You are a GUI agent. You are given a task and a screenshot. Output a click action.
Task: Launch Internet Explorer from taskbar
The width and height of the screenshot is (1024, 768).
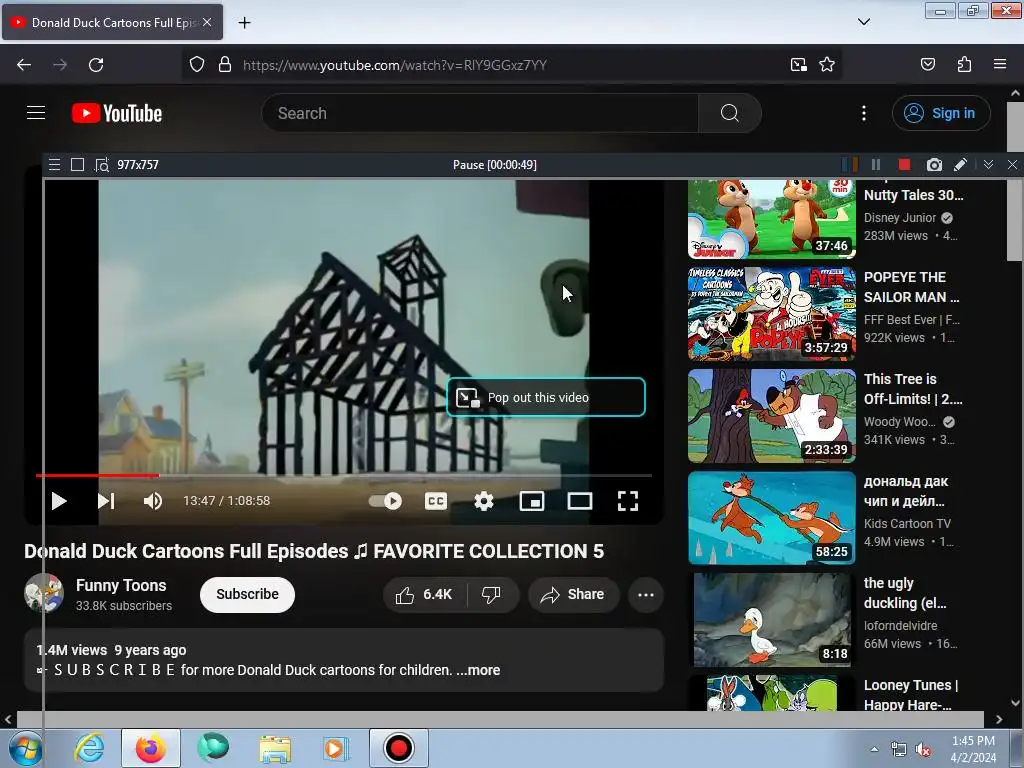[89, 748]
